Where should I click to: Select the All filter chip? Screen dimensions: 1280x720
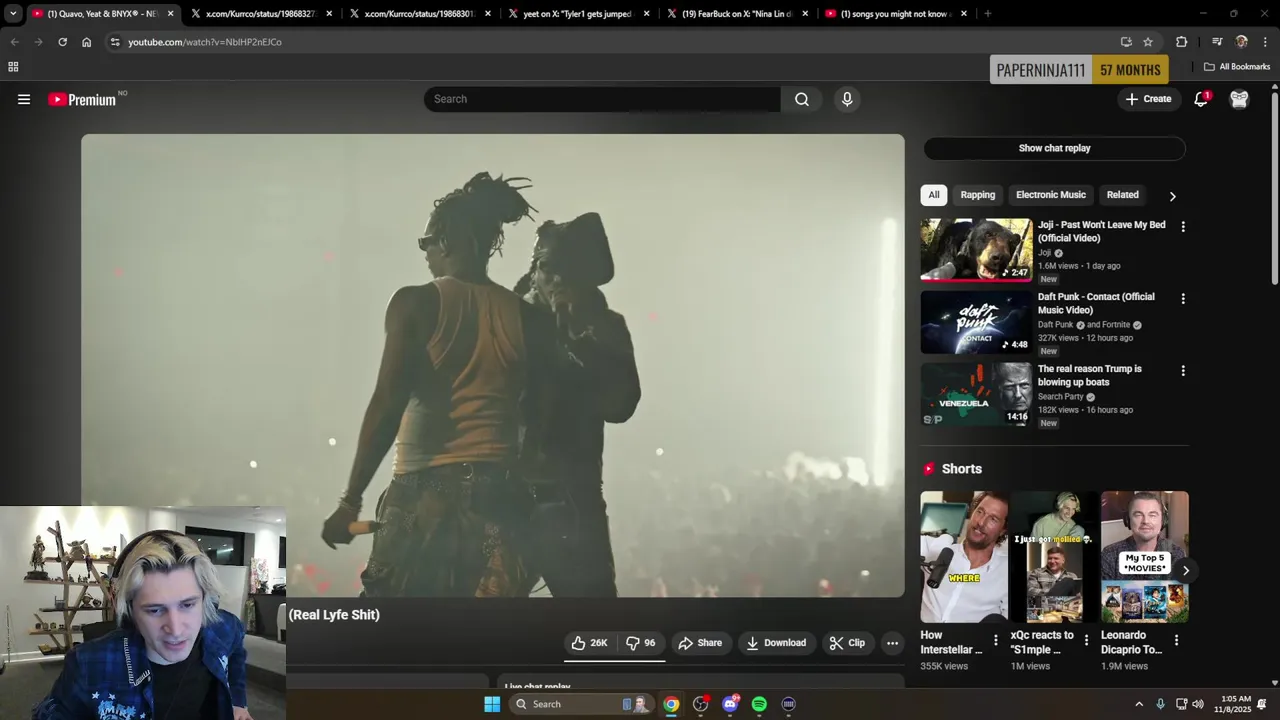point(934,195)
